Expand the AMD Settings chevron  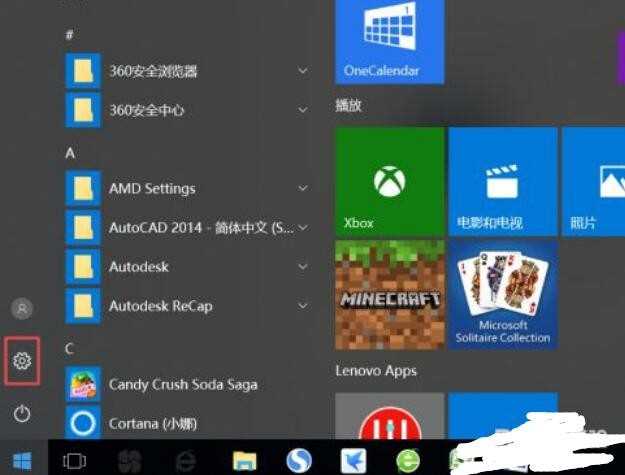303,188
